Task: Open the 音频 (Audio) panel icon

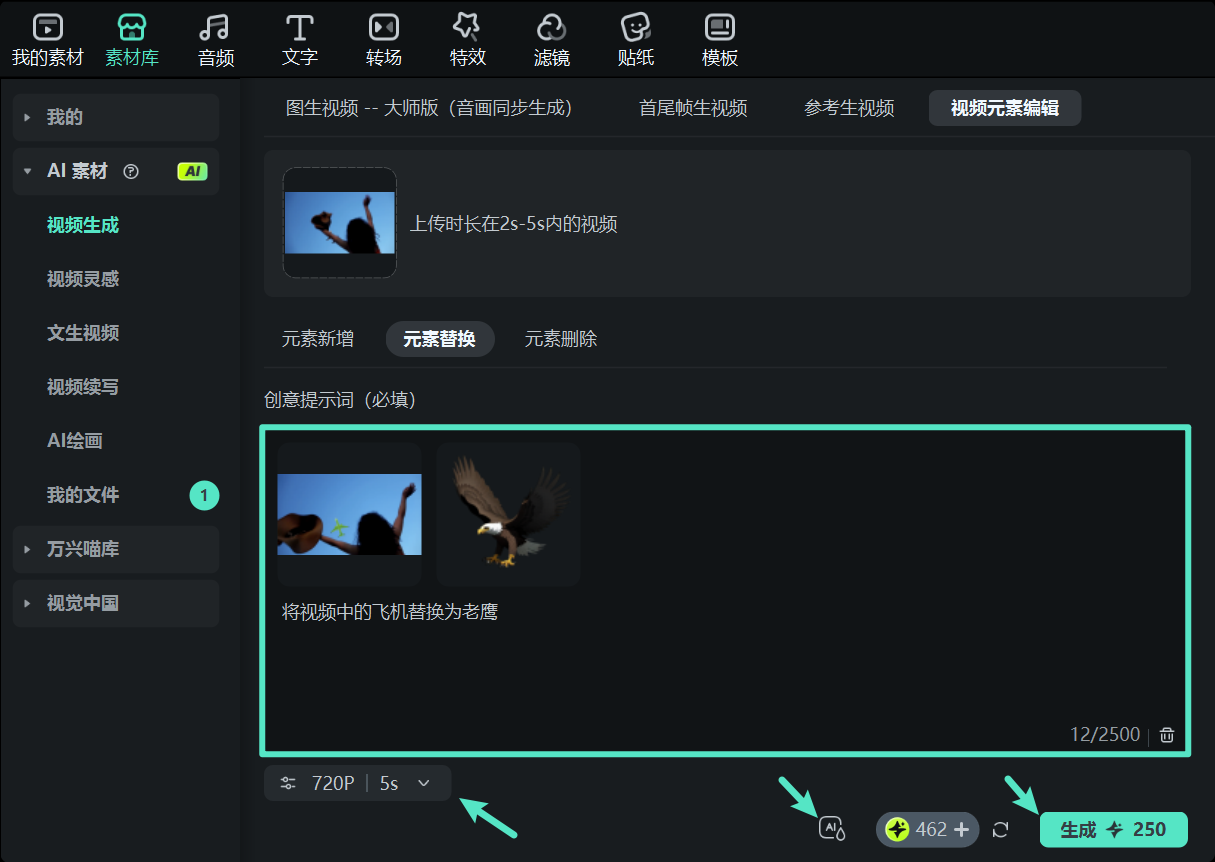Action: pyautogui.click(x=215, y=28)
